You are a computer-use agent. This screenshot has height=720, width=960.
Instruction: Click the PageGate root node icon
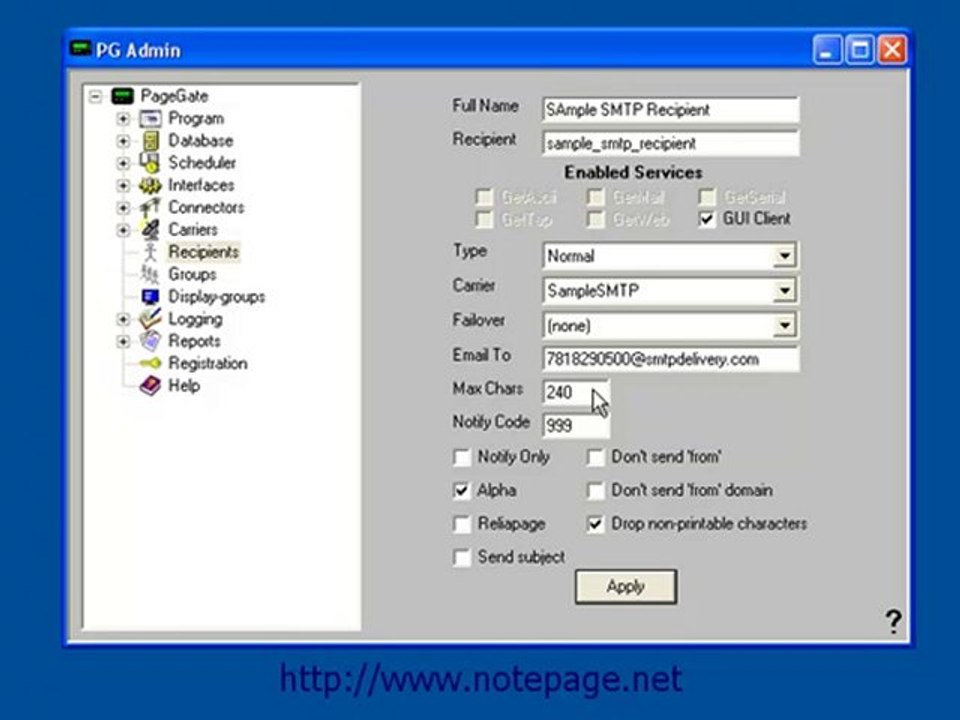click(x=122, y=96)
